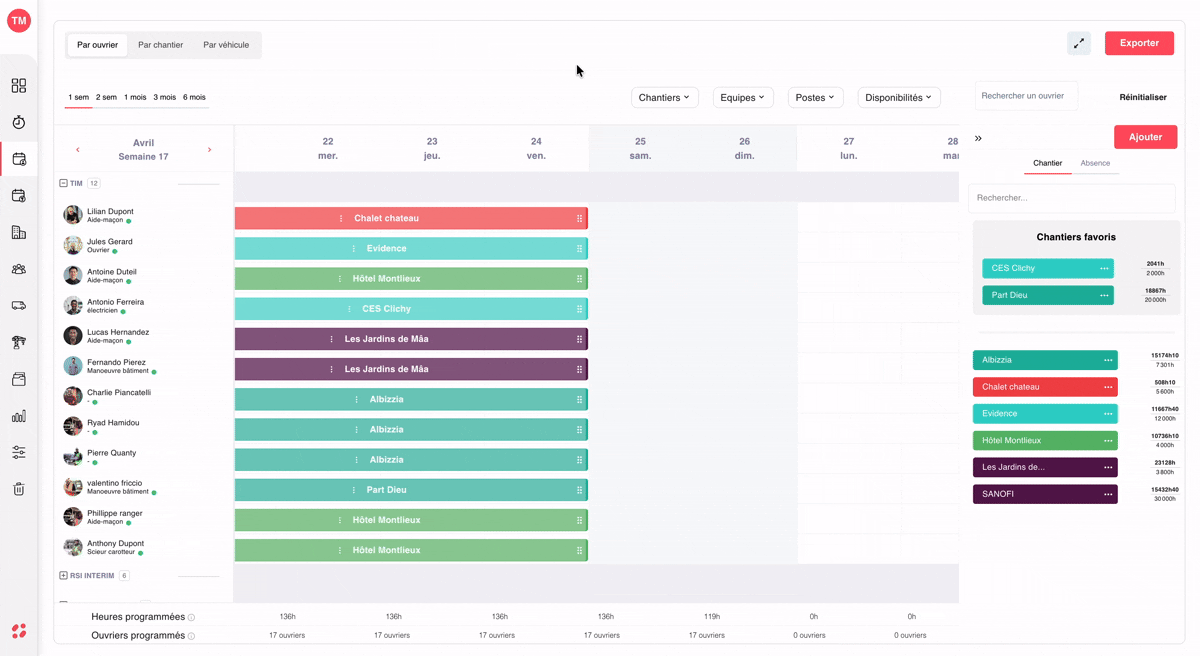The width and height of the screenshot is (1200, 656).
Task: Open the building sites icon
Action: 19,232
